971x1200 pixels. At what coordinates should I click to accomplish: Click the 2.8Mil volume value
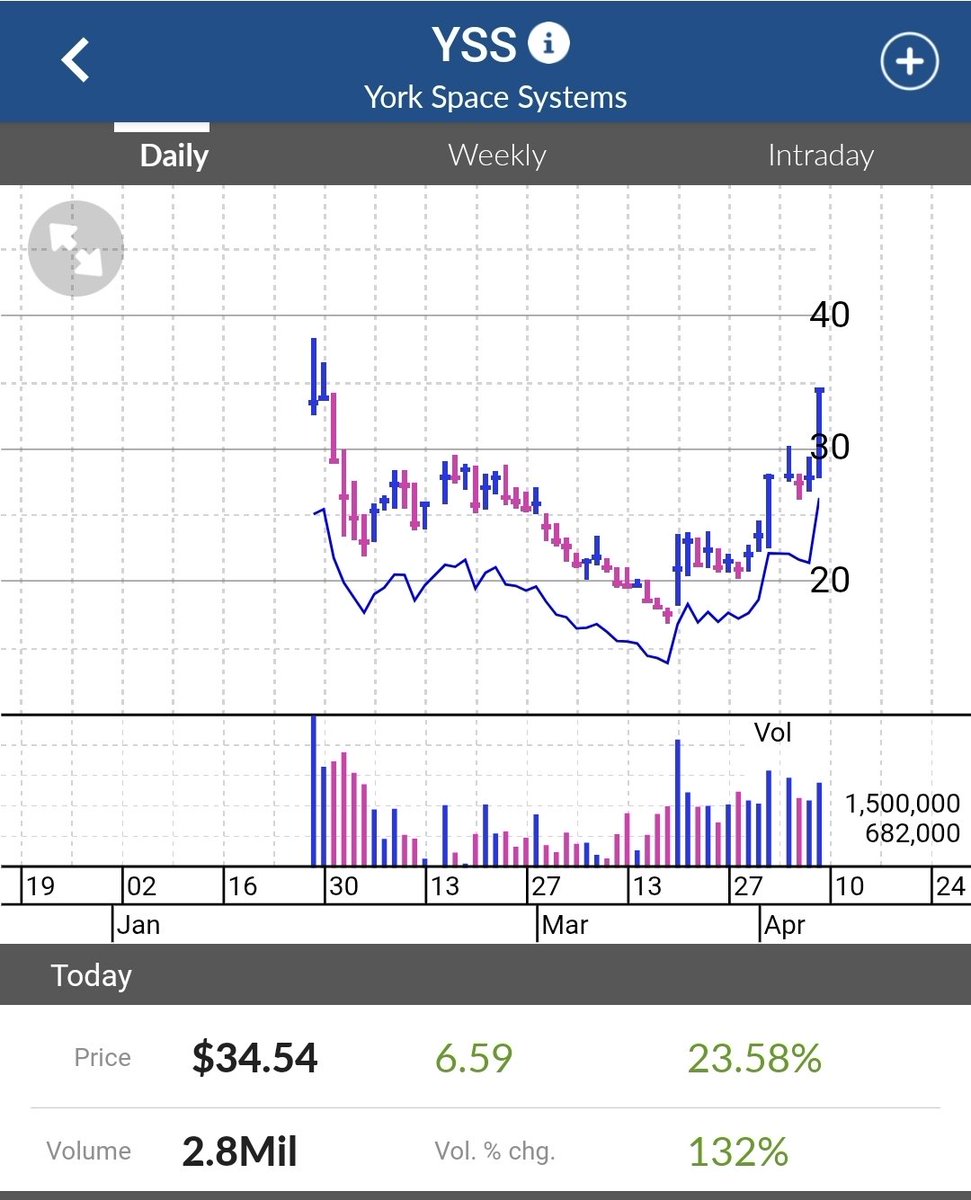pyautogui.click(x=240, y=1152)
